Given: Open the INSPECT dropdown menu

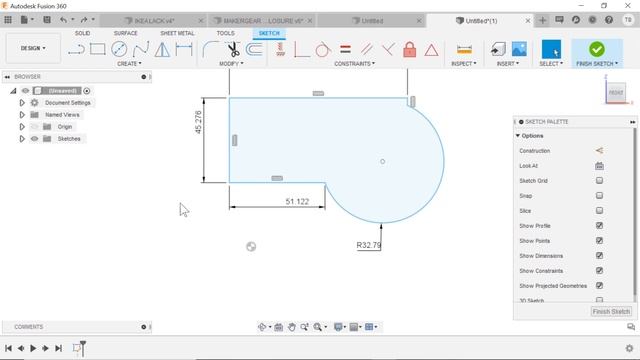Looking at the screenshot, I should [464, 64].
